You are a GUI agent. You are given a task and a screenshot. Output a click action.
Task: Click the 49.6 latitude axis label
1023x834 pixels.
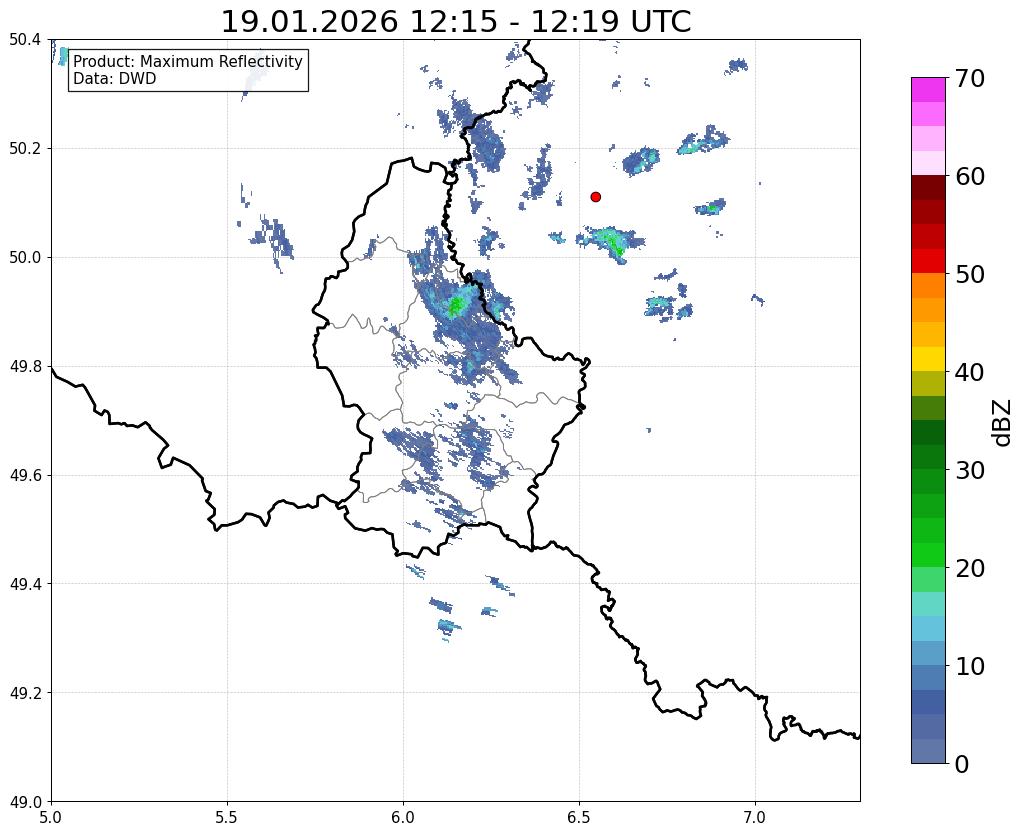point(25,475)
